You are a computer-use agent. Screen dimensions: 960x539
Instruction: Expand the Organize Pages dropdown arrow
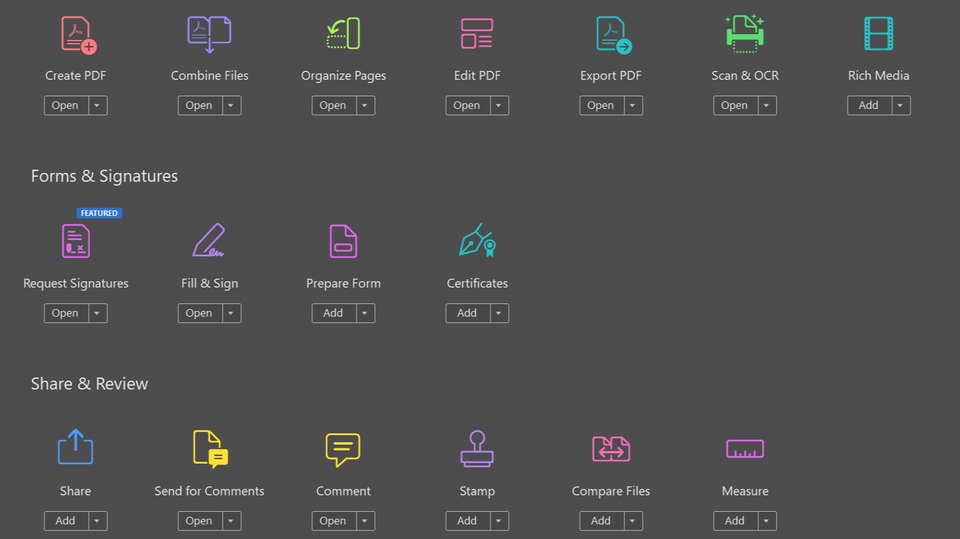pos(365,105)
